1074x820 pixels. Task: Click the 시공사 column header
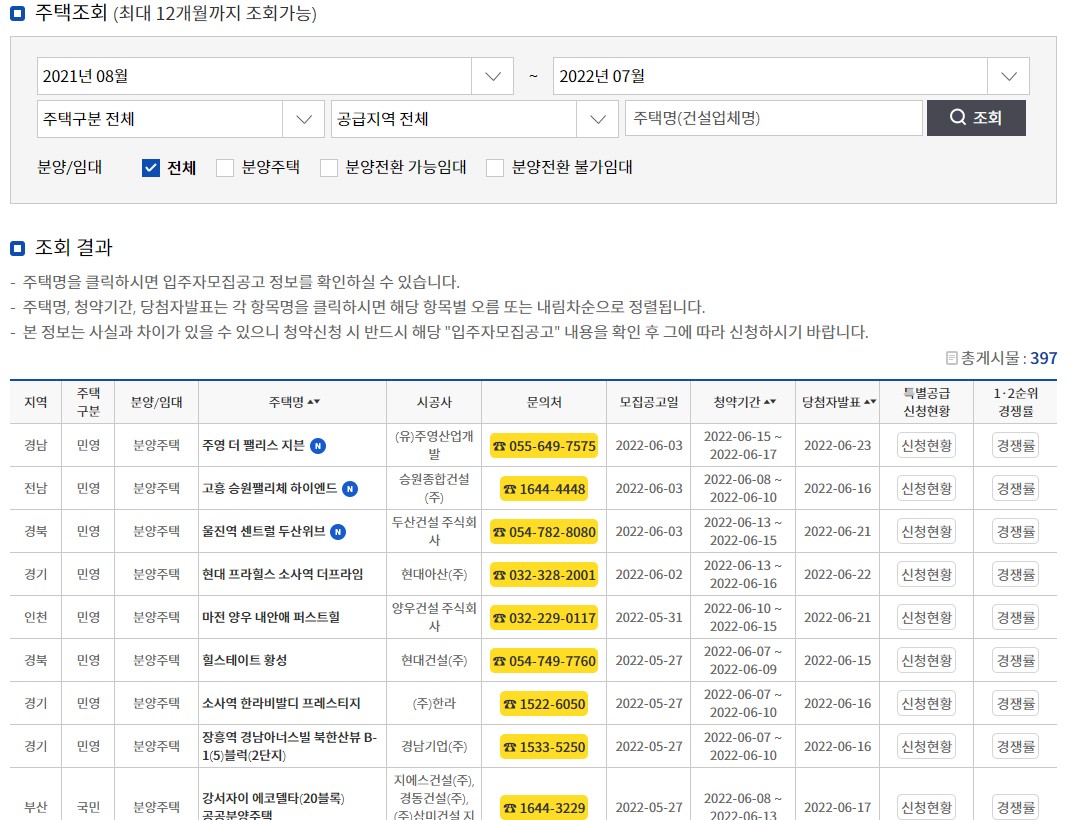tap(434, 402)
